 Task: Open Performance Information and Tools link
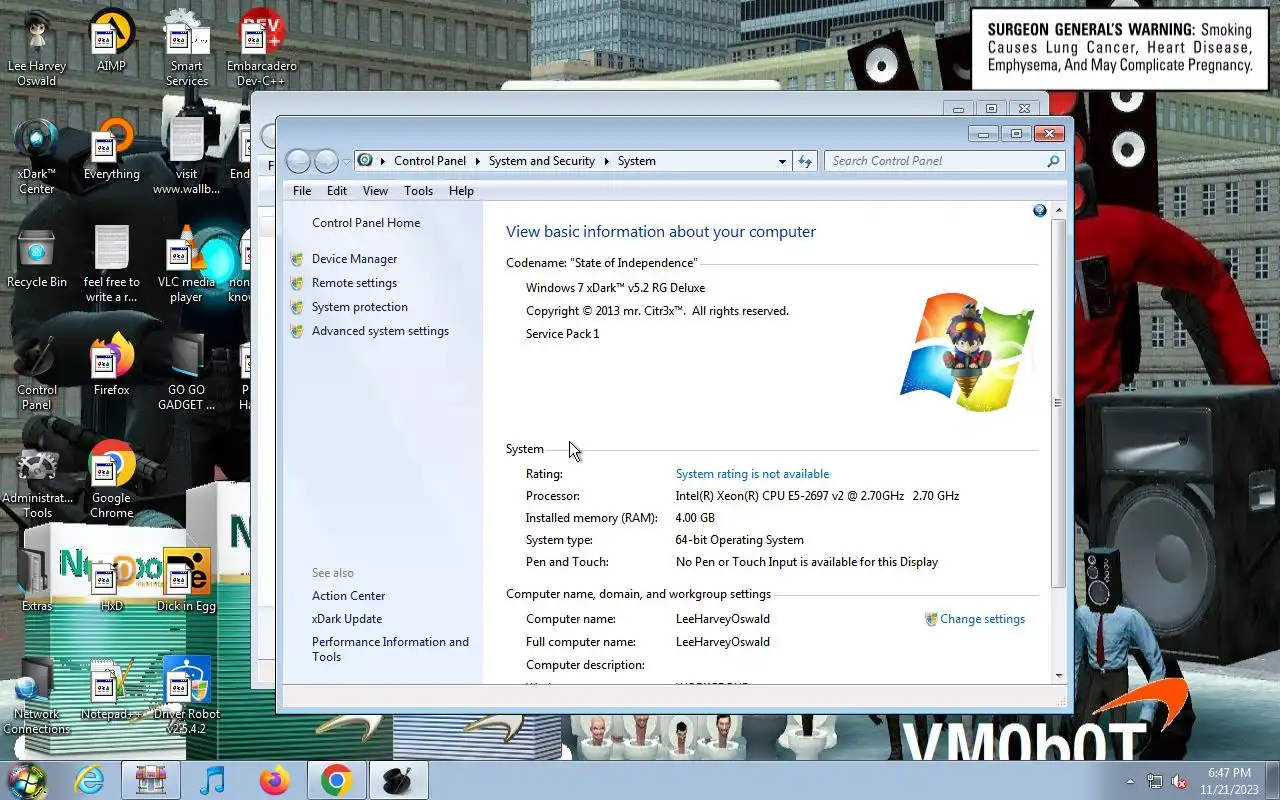[x=390, y=649]
